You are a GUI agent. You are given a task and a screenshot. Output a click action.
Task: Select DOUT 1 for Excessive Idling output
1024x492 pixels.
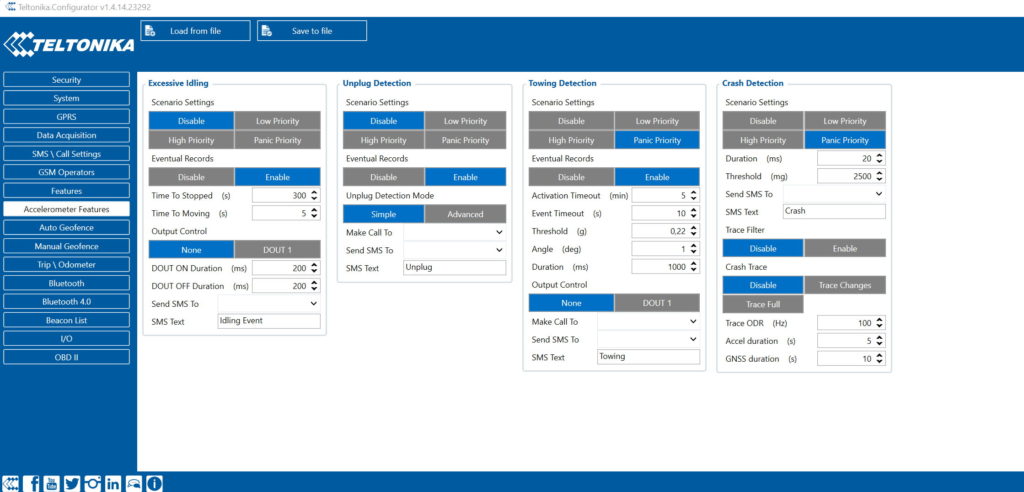[278, 250]
